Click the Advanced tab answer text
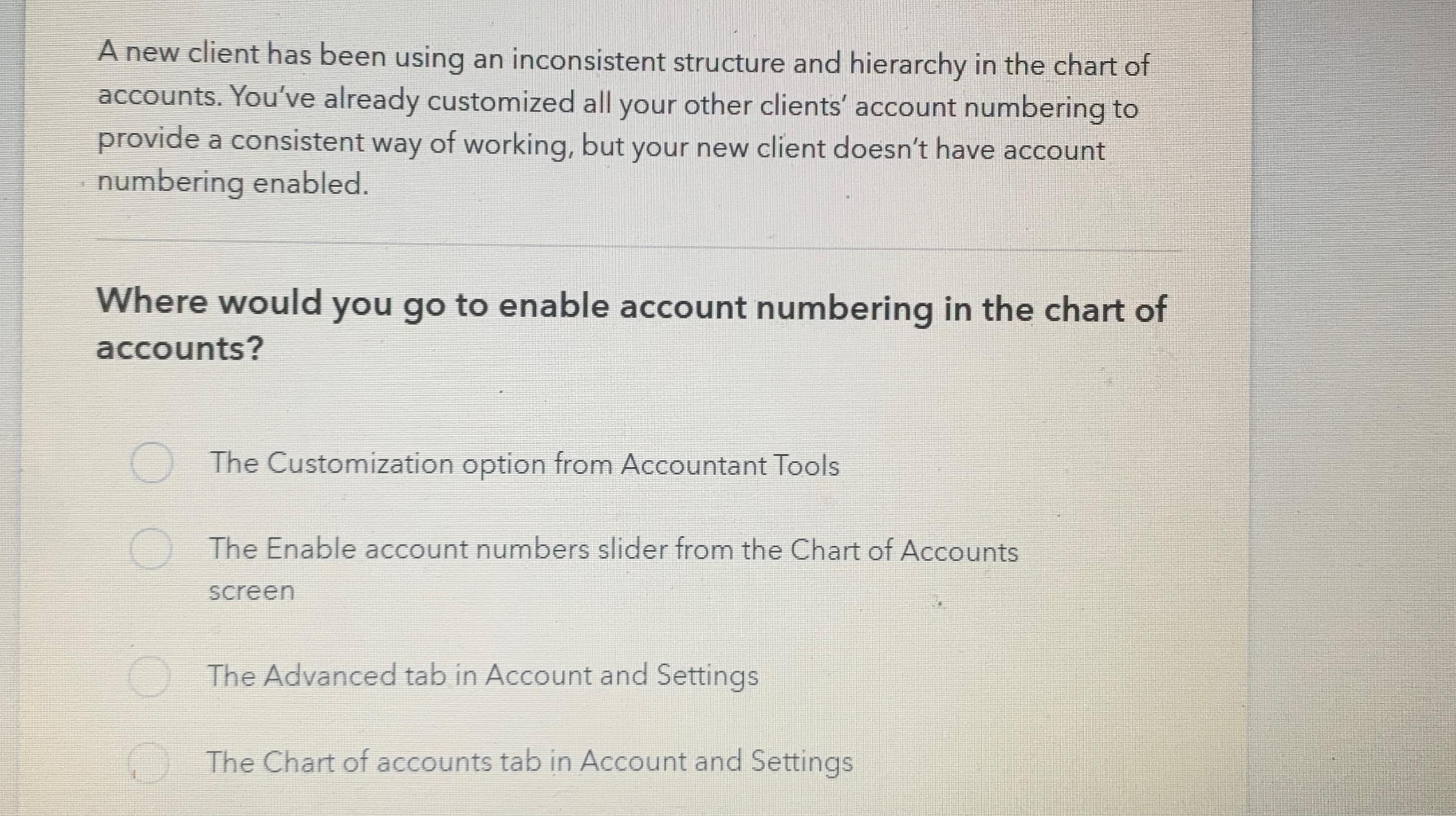The width and height of the screenshot is (1456, 816). click(x=484, y=676)
